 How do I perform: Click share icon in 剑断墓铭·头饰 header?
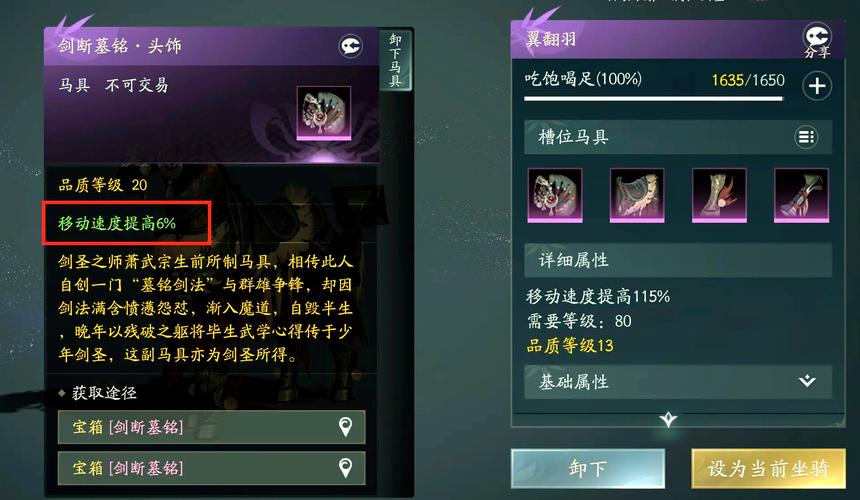point(350,46)
